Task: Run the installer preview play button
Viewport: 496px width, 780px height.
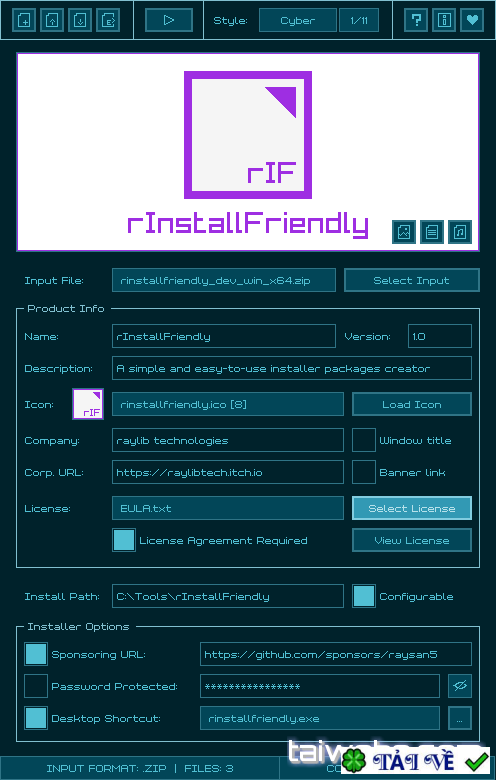Action: (x=169, y=20)
